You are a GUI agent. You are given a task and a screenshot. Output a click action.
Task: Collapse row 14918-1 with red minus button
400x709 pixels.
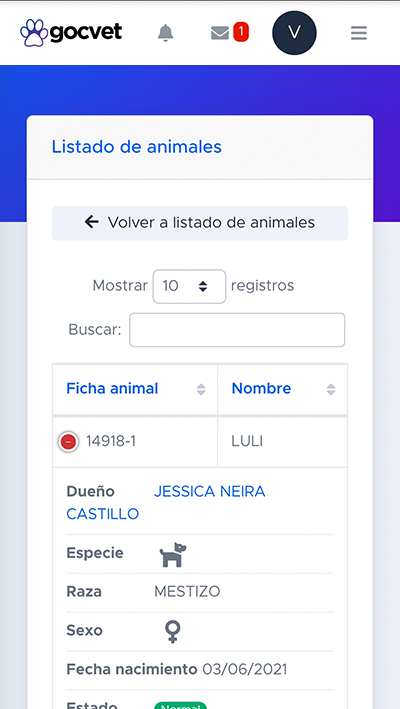tap(68, 442)
